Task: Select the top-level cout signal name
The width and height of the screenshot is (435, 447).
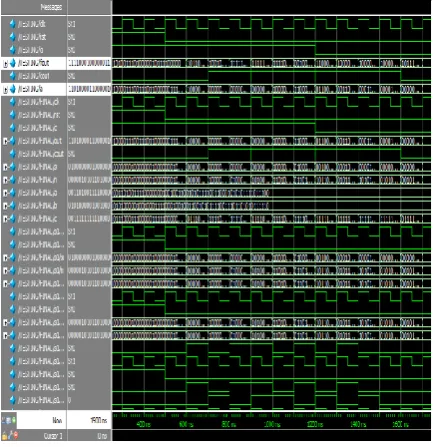Action: [33, 76]
